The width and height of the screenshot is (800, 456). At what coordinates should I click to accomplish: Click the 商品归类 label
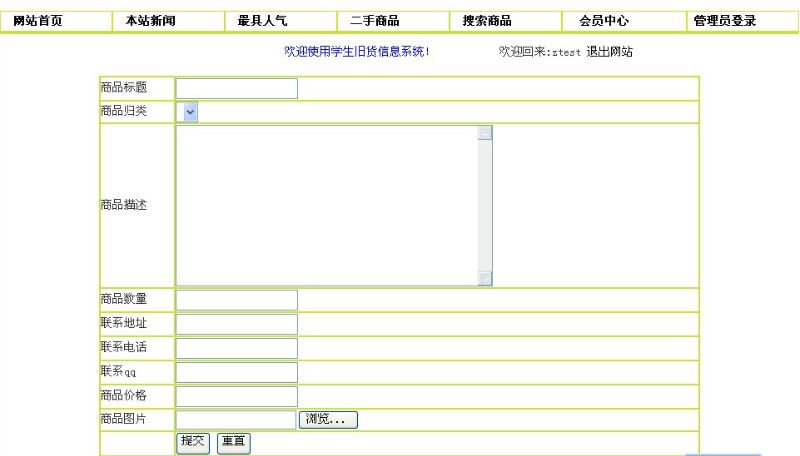point(124,111)
